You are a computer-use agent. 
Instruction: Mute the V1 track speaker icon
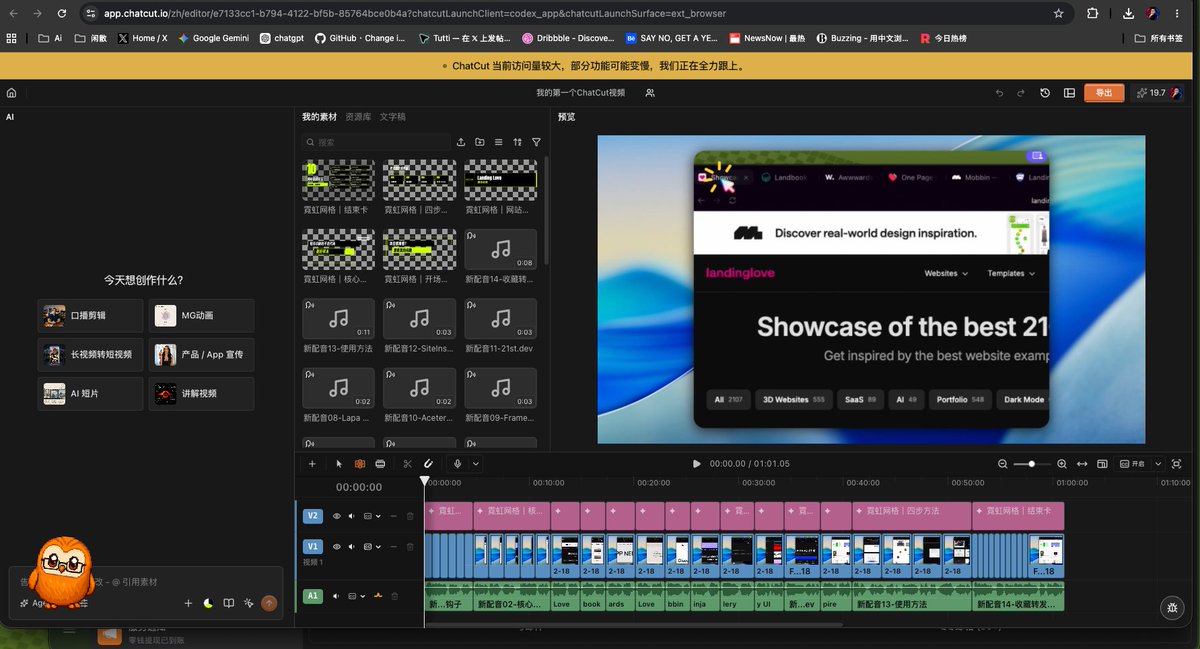[x=352, y=547]
